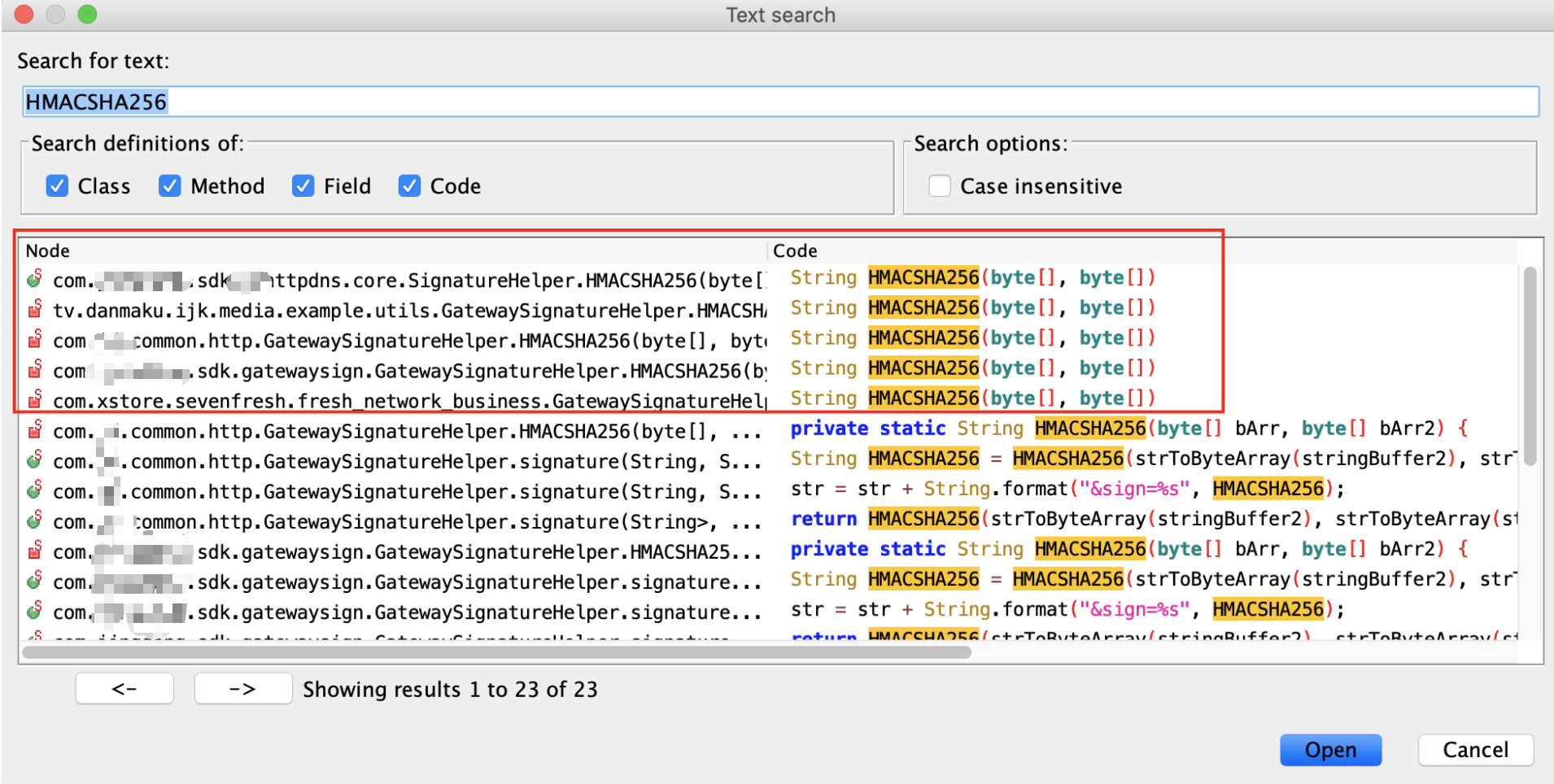
Task: Click the red close window button
Action: point(24,14)
